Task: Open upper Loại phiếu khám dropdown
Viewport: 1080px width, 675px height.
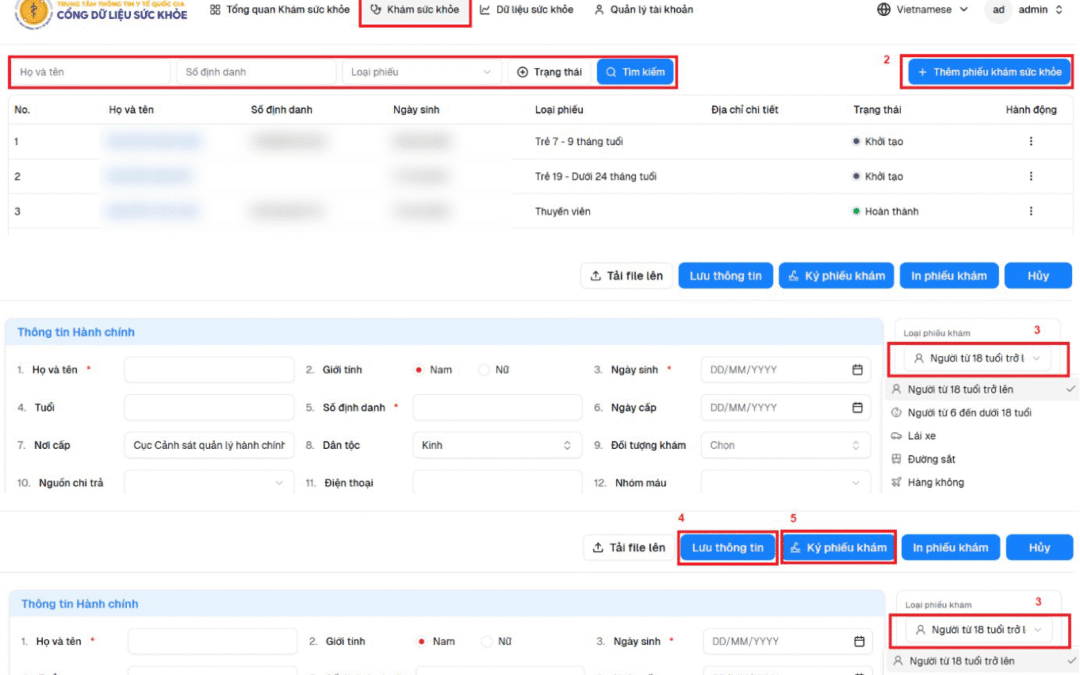Action: coord(977,358)
